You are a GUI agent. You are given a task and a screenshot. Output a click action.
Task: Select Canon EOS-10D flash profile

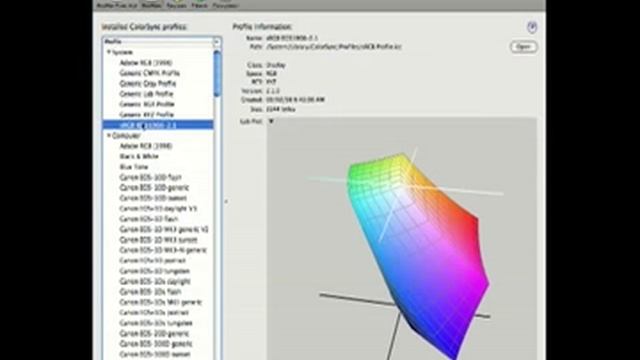150,178
